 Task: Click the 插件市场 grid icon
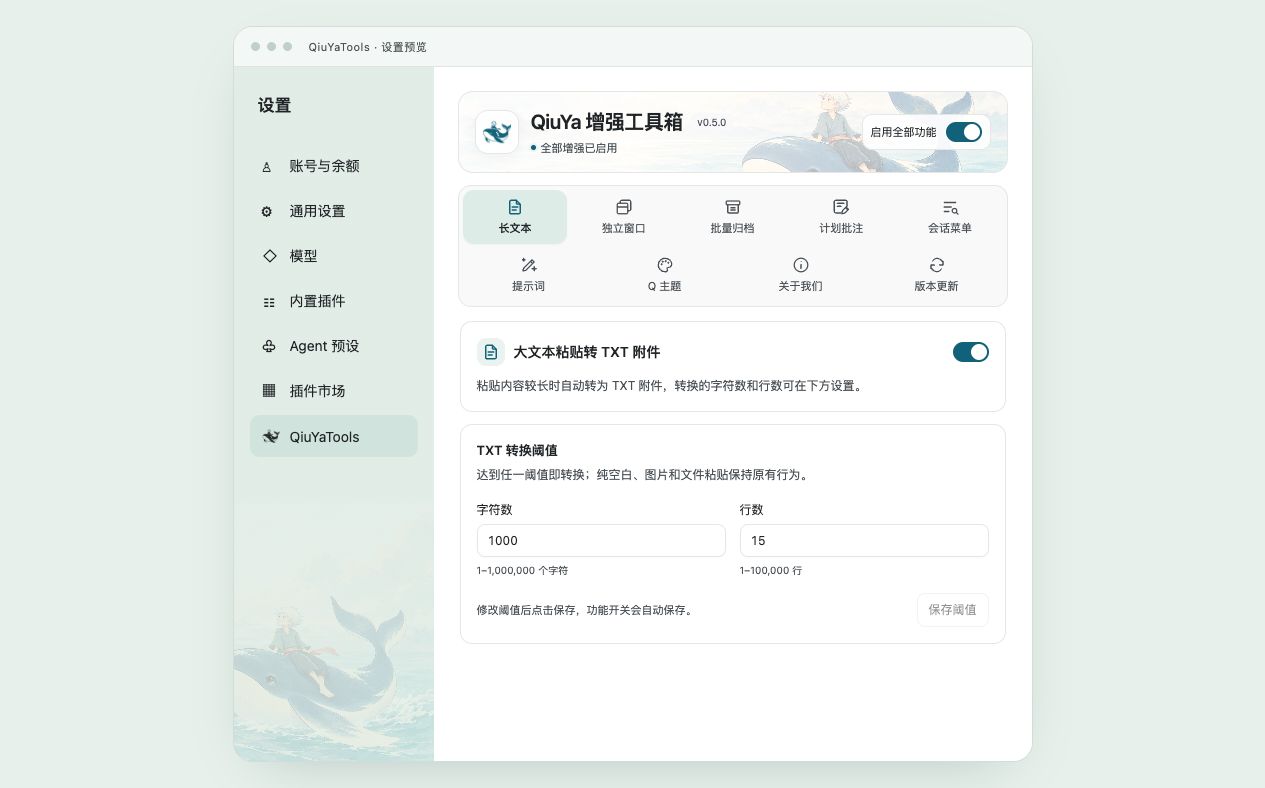tap(268, 391)
